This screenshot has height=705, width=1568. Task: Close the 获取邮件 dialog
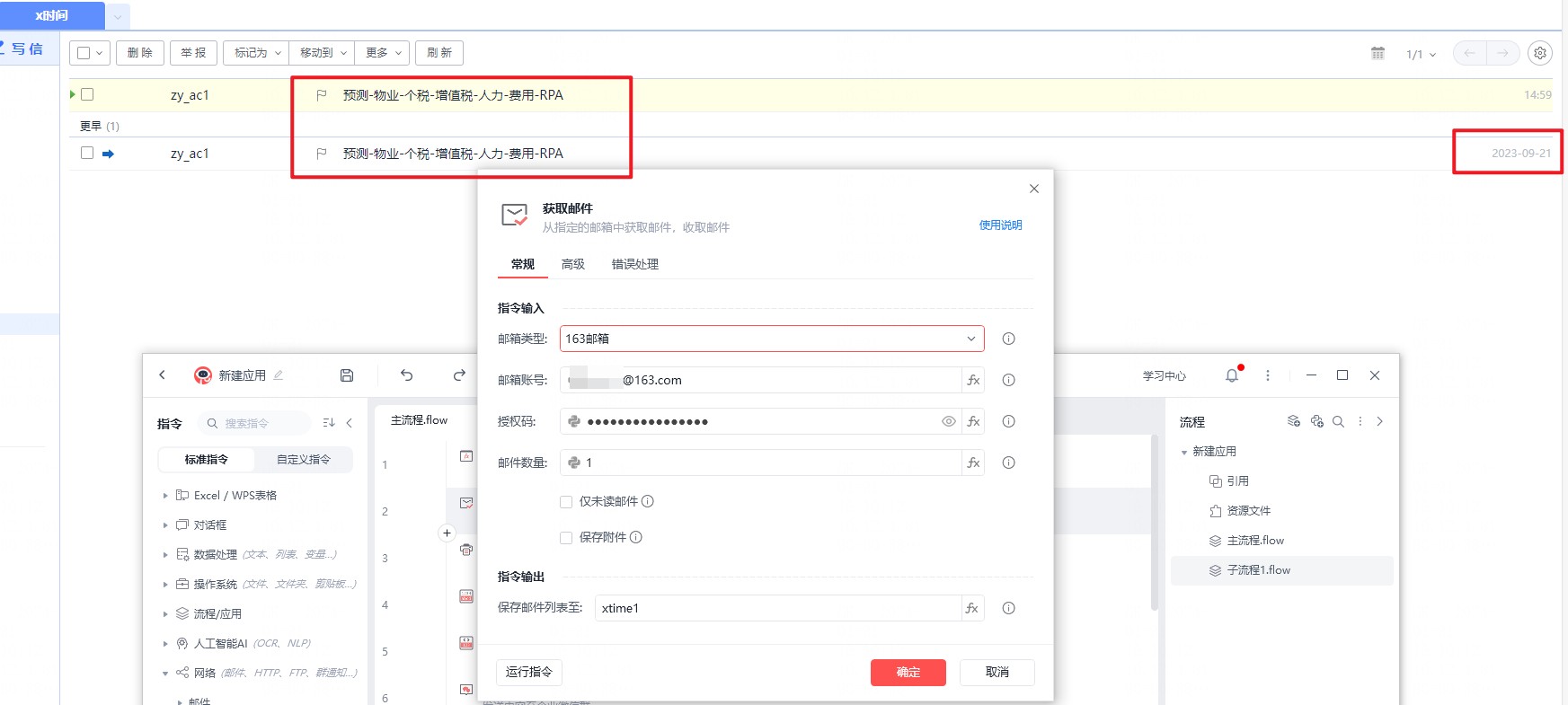1034,189
